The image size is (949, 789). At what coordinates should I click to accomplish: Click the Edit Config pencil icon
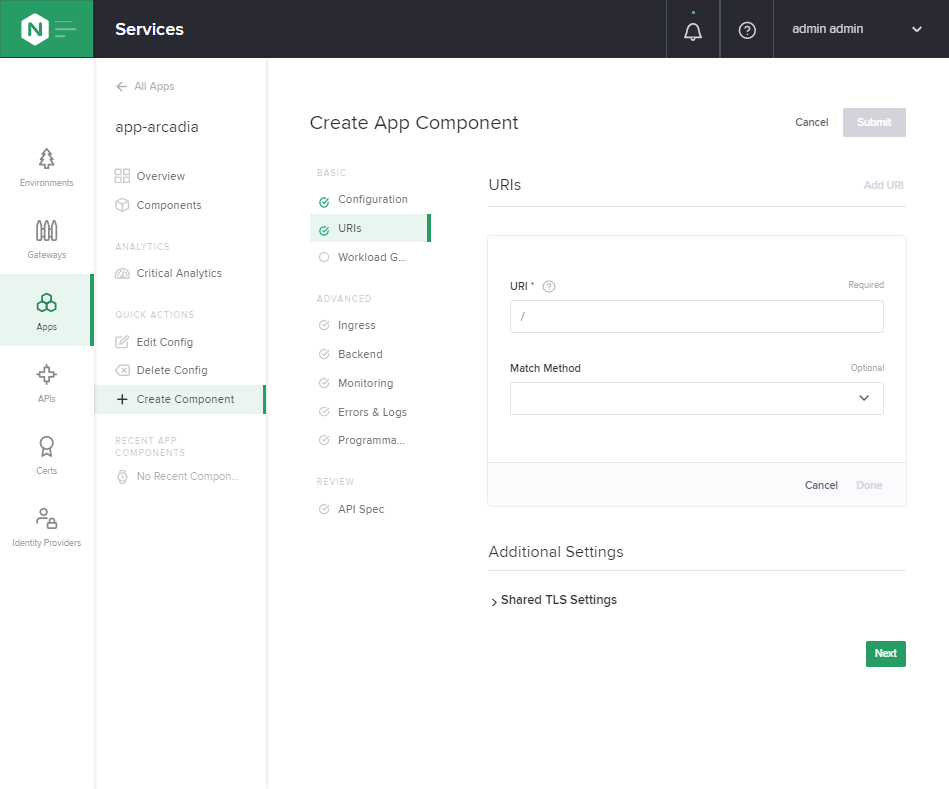coord(122,342)
